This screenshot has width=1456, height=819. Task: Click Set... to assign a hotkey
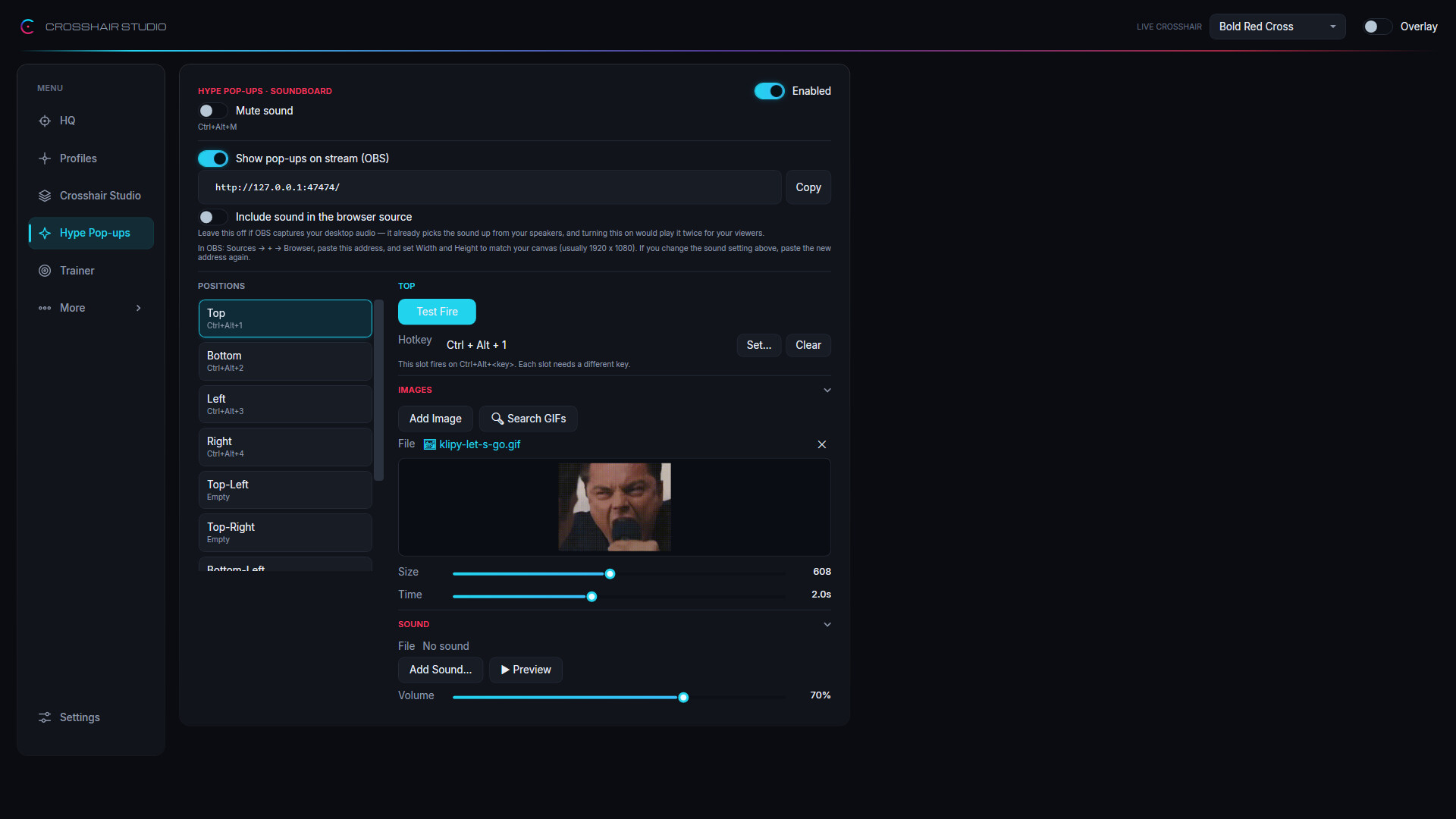(x=758, y=345)
